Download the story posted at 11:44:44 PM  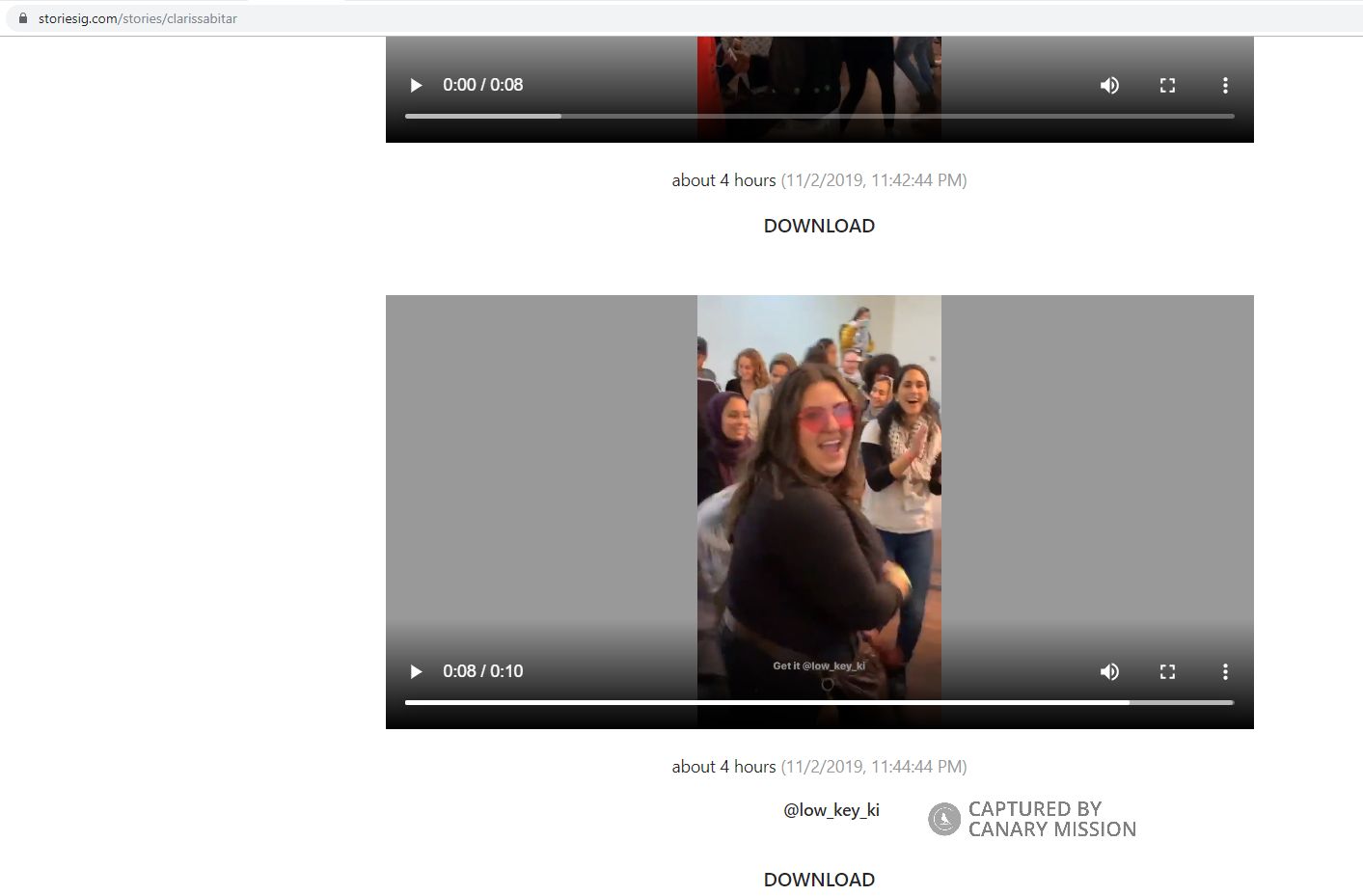(819, 880)
